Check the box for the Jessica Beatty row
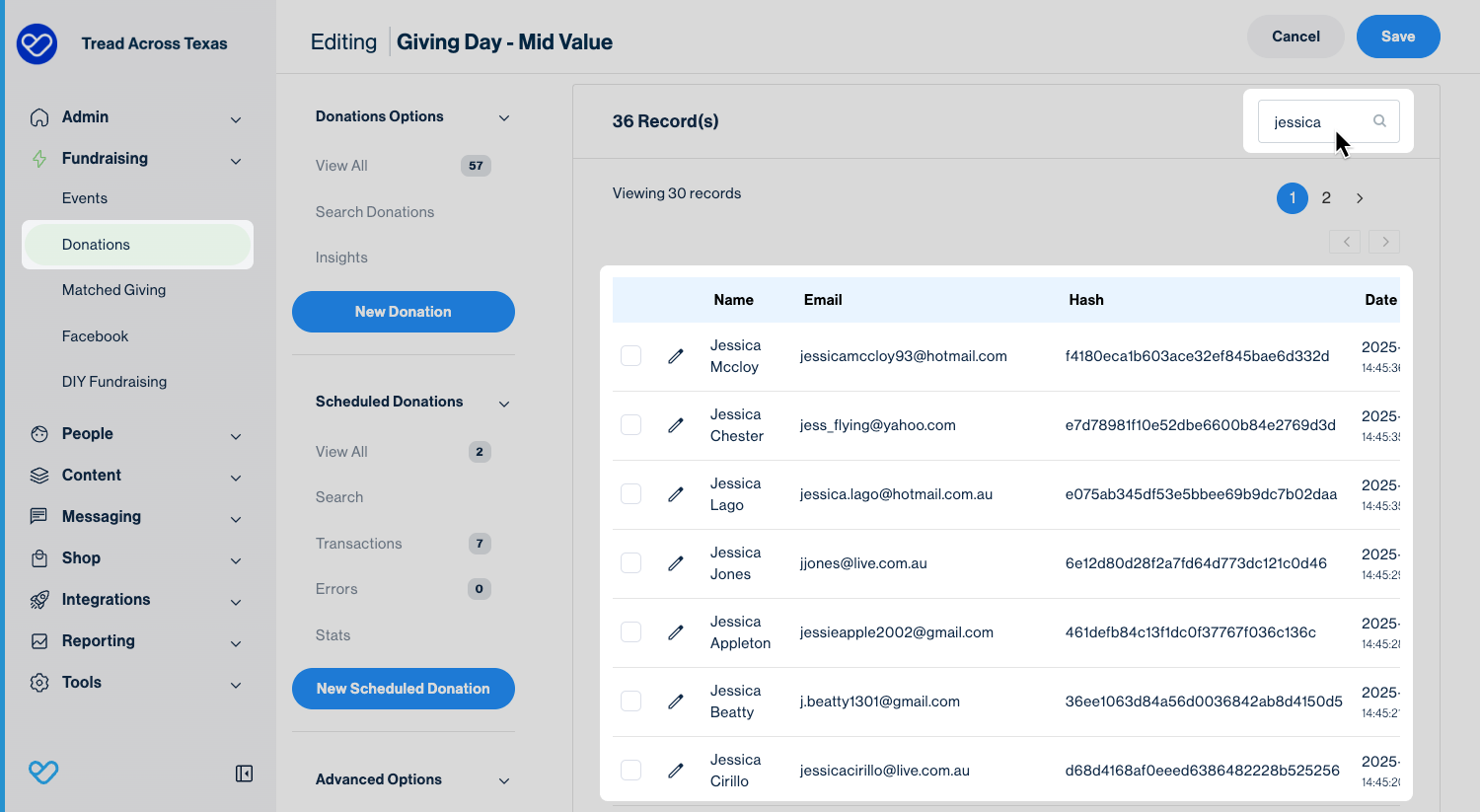1480x812 pixels. (631, 701)
